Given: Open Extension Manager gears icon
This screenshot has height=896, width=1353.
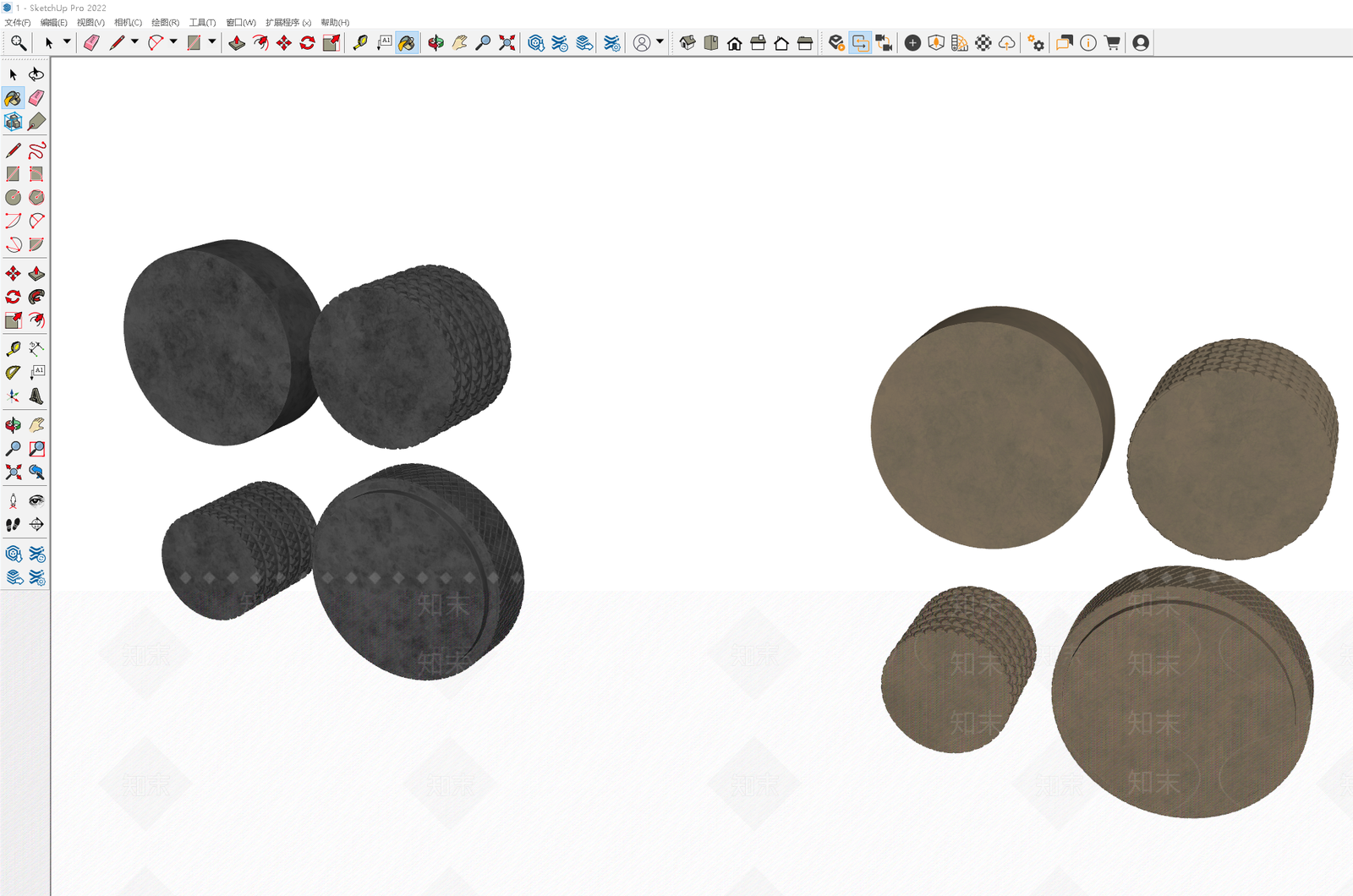Looking at the screenshot, I should tap(1036, 42).
